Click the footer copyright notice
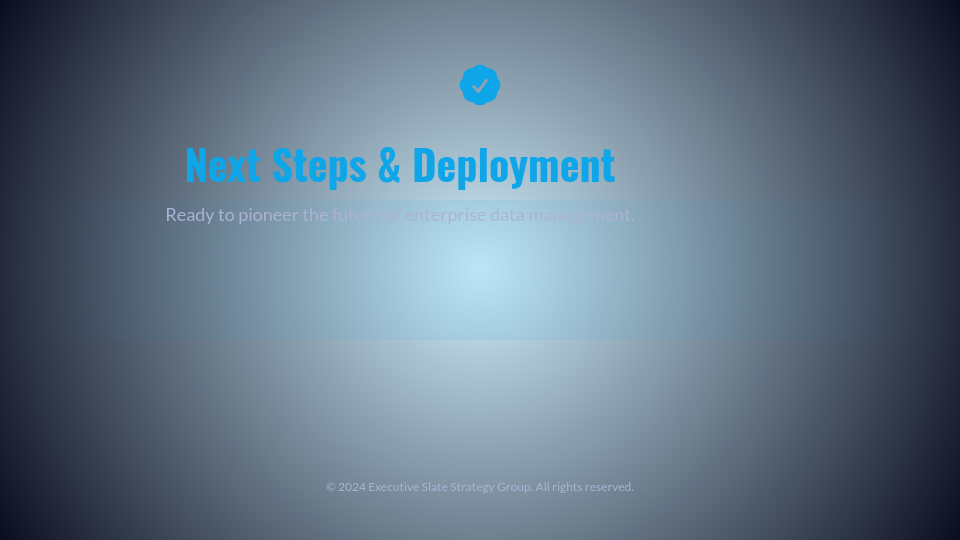The image size is (960, 540). (480, 487)
